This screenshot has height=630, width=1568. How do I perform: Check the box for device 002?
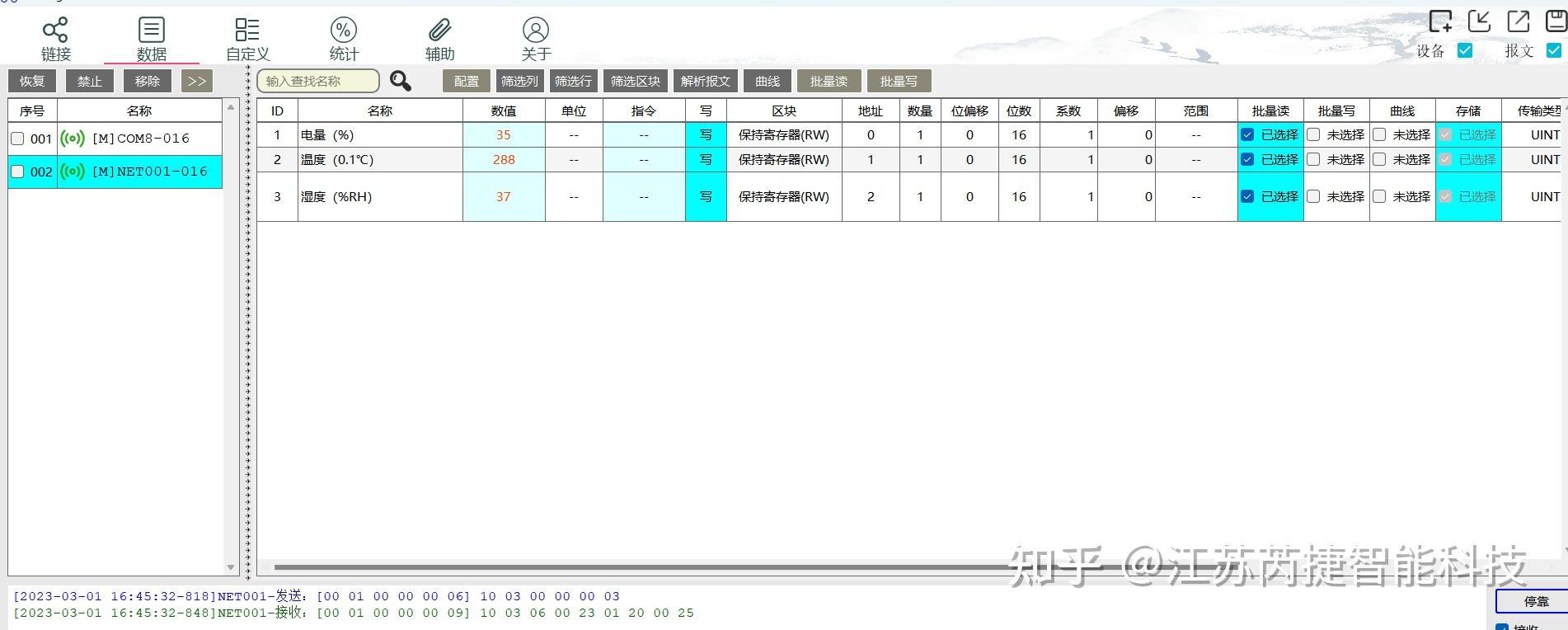coord(17,172)
